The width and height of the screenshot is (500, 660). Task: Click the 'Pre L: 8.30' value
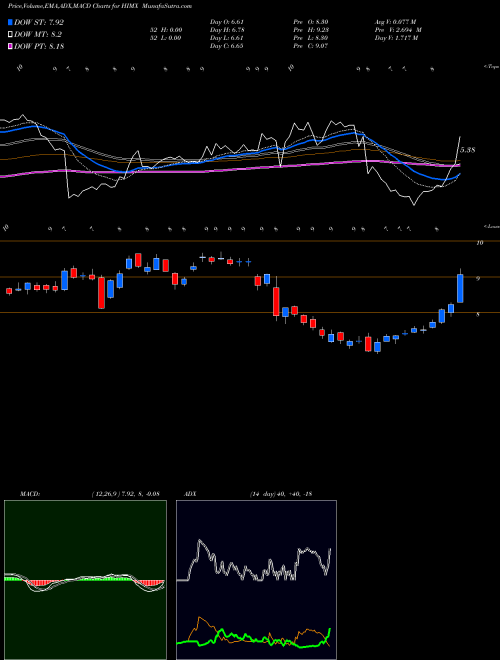pyautogui.click(x=311, y=38)
